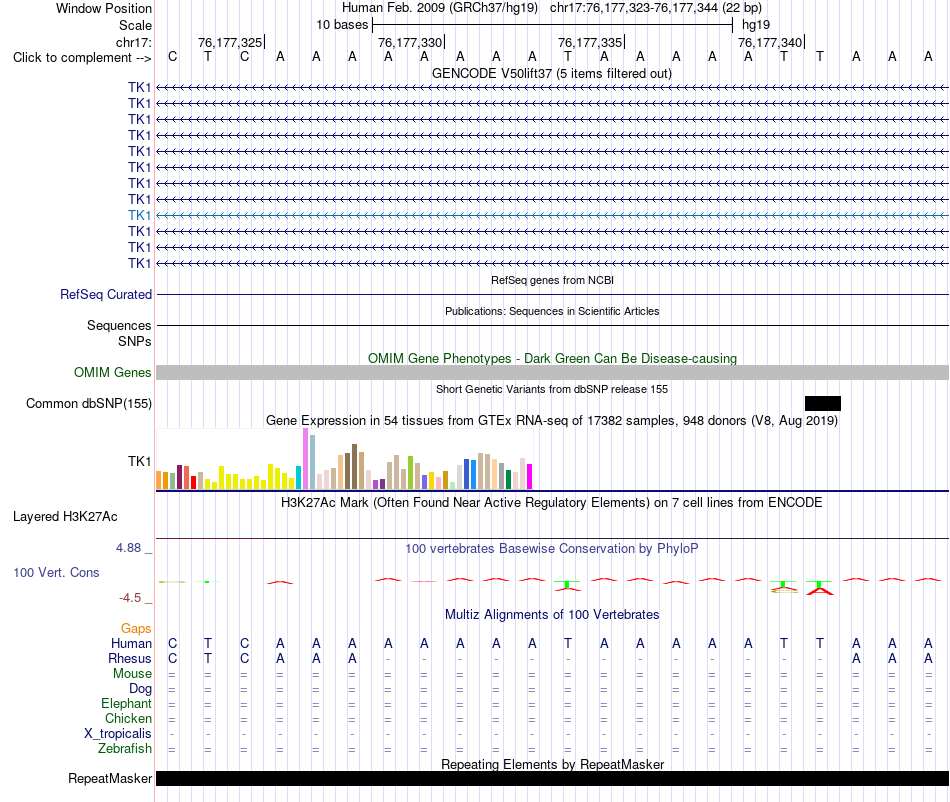Click the OMIM Genes side label
Viewport: 950px width, 802px height.
tap(113, 373)
